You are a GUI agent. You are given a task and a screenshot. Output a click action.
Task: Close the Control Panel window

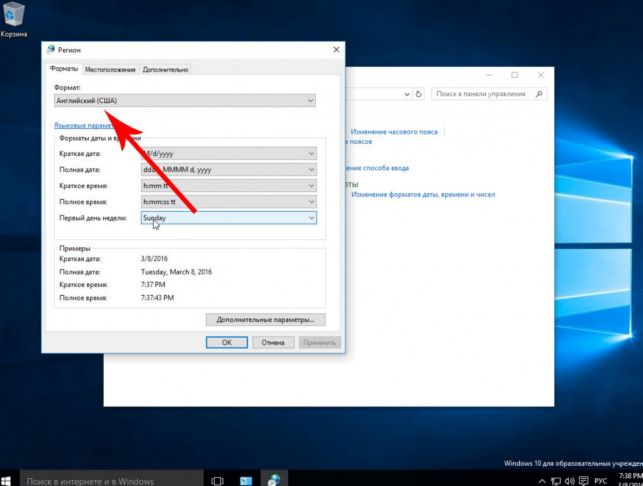point(541,75)
